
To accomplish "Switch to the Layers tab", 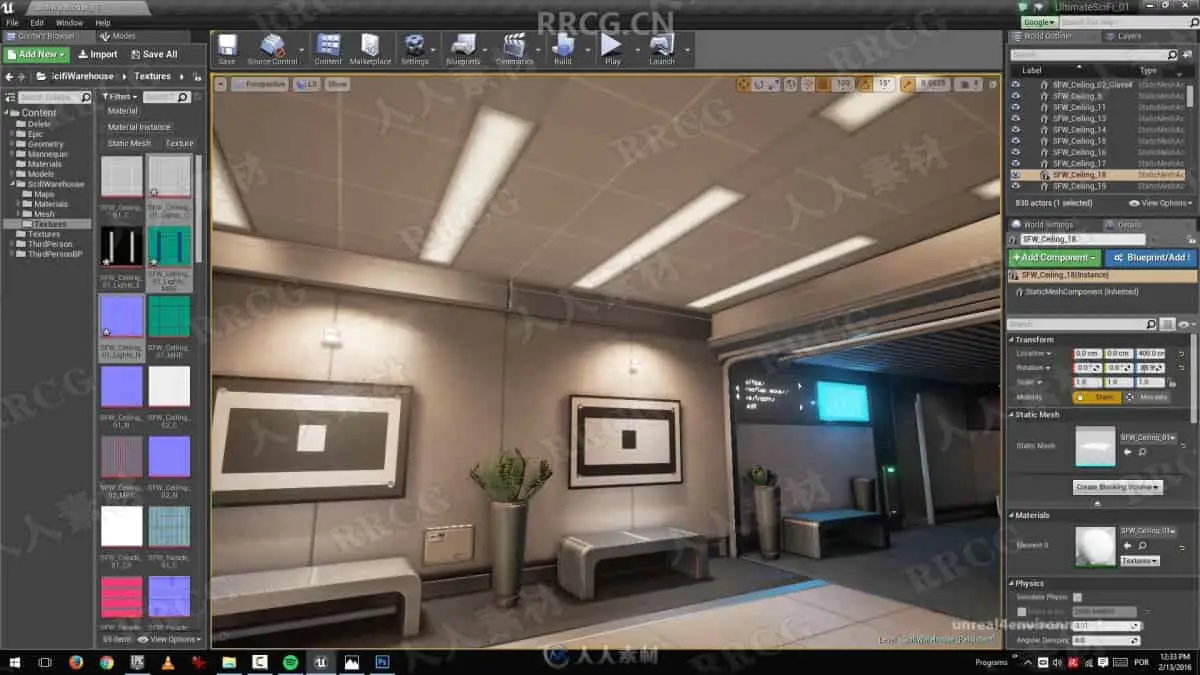I will click(1128, 36).
